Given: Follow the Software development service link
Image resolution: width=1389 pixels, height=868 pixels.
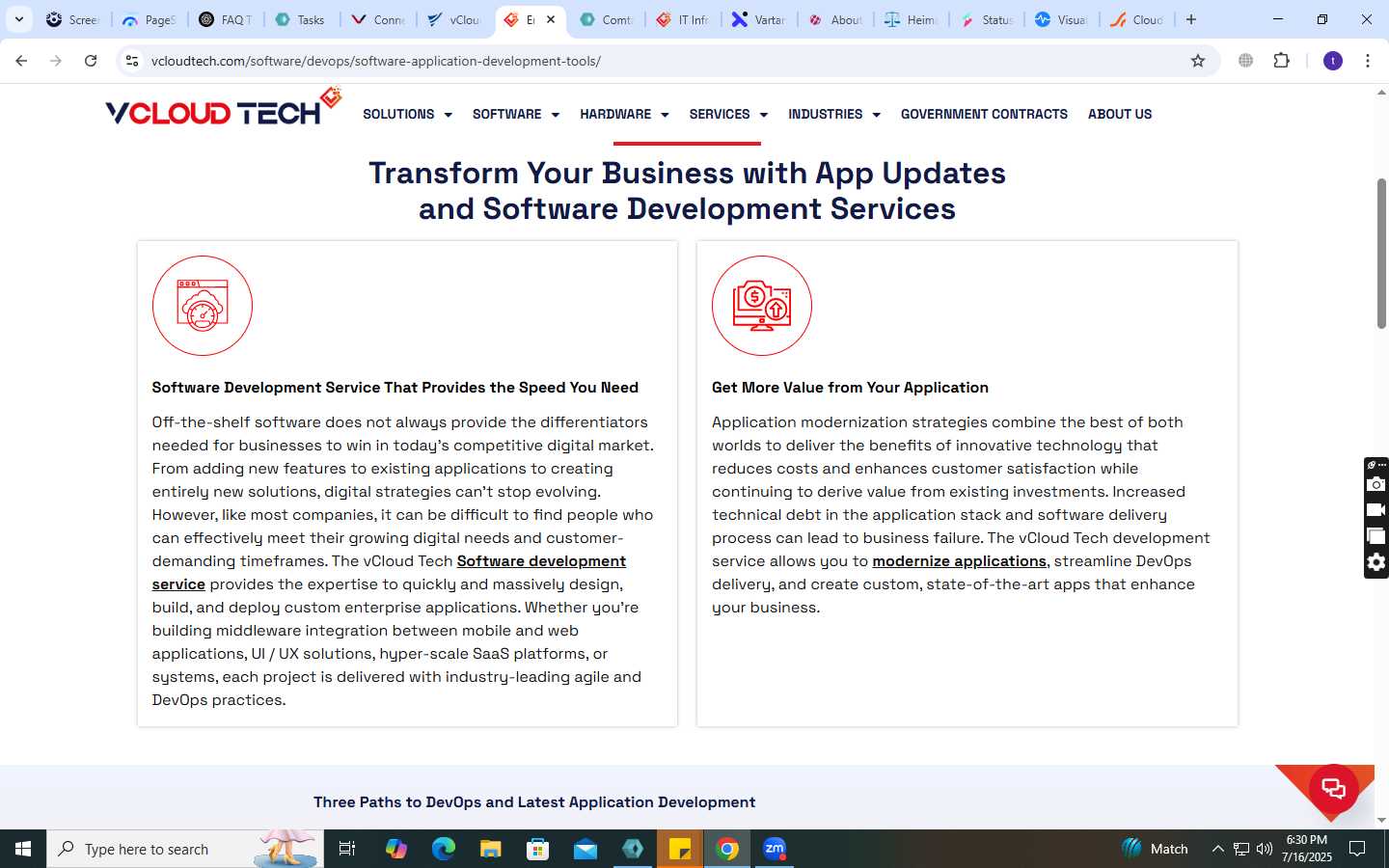Looking at the screenshot, I should click(x=389, y=573).
